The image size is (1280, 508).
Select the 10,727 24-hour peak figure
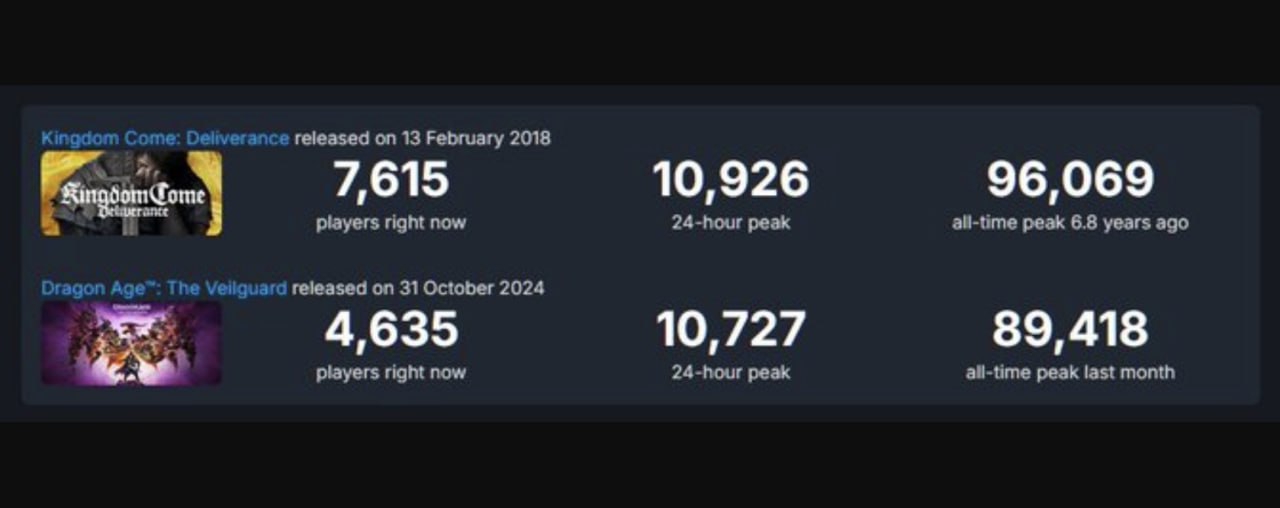[x=730, y=330]
